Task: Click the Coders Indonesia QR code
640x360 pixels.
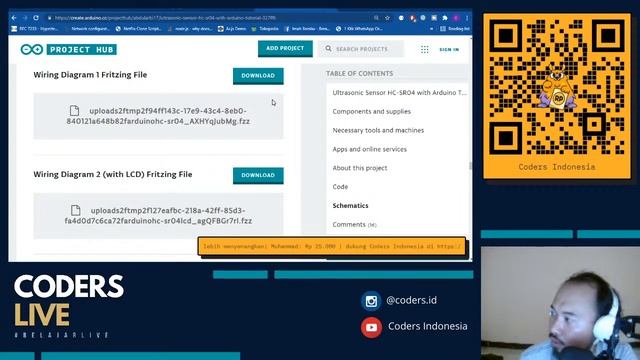Action: pyautogui.click(x=557, y=87)
